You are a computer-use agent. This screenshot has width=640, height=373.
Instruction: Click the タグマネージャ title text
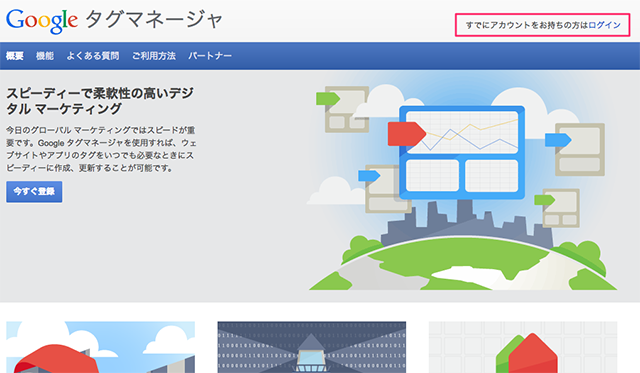point(154,20)
